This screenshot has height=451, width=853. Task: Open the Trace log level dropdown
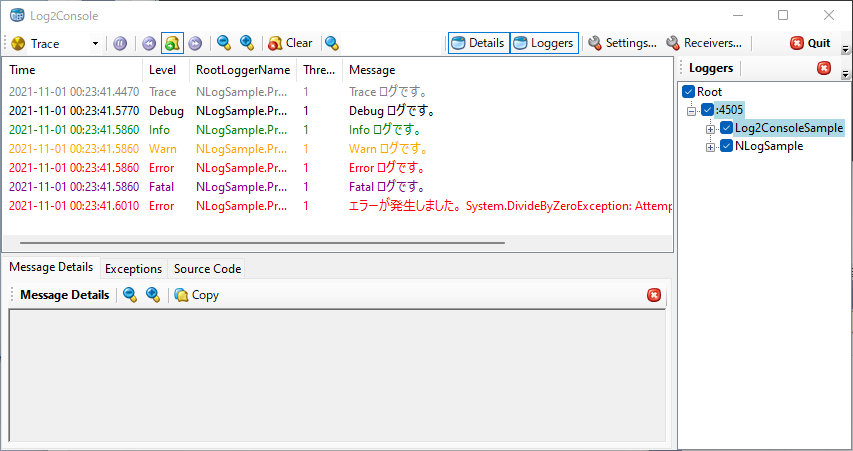point(95,43)
